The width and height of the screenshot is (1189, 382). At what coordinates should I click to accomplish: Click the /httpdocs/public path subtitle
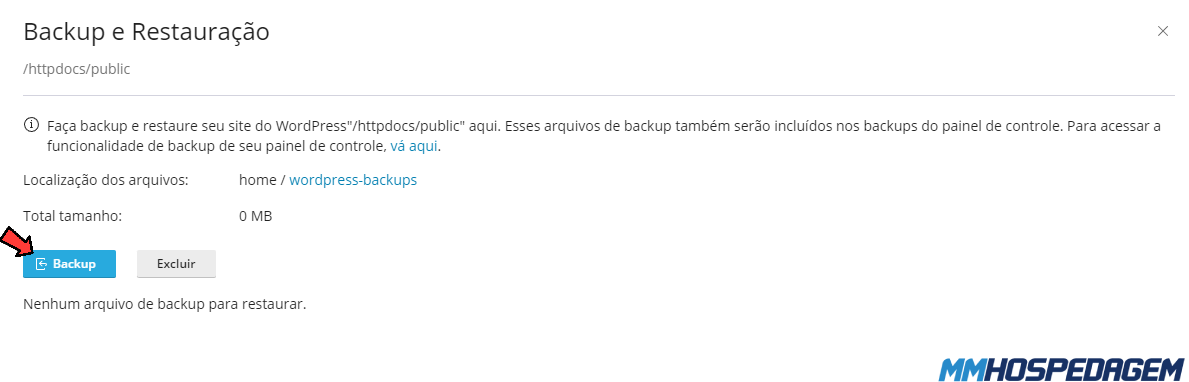[x=77, y=69]
